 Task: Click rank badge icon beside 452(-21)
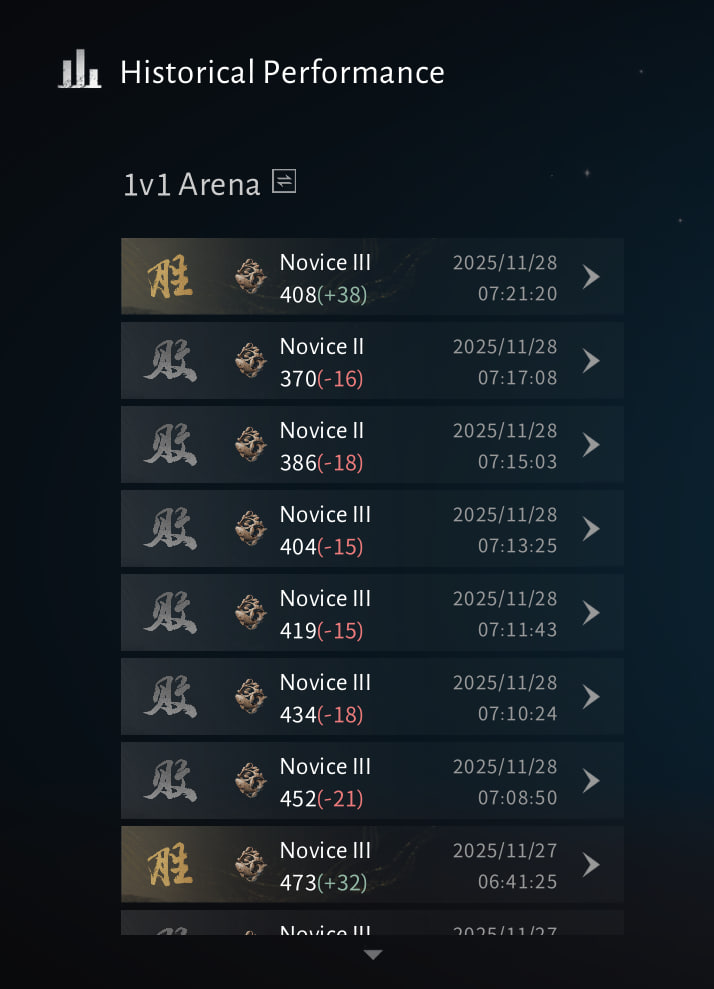[250, 780]
